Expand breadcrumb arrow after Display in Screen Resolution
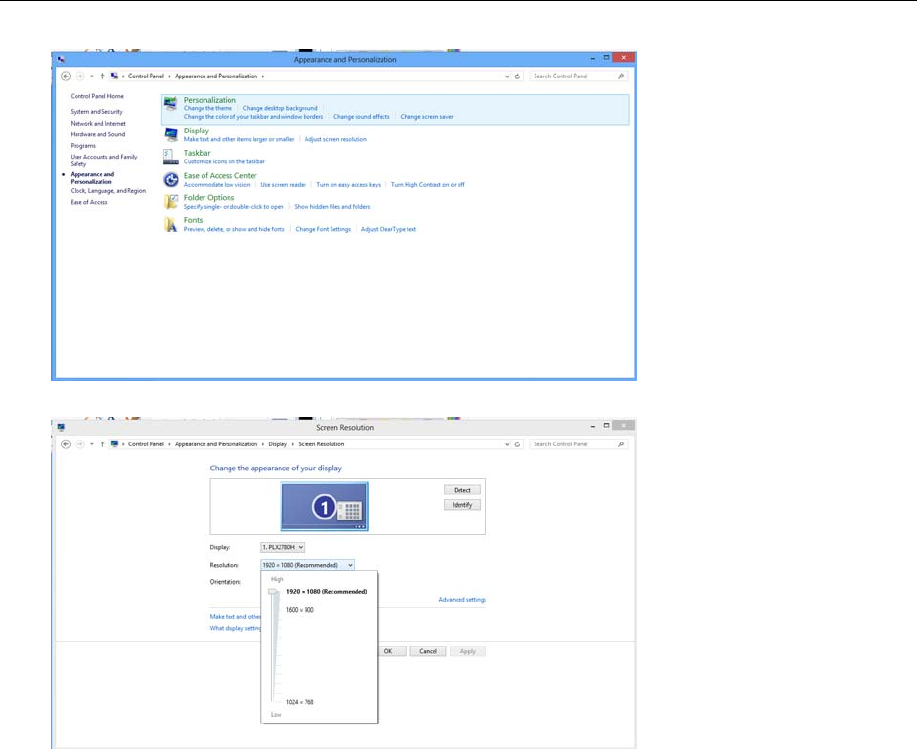 292,444
